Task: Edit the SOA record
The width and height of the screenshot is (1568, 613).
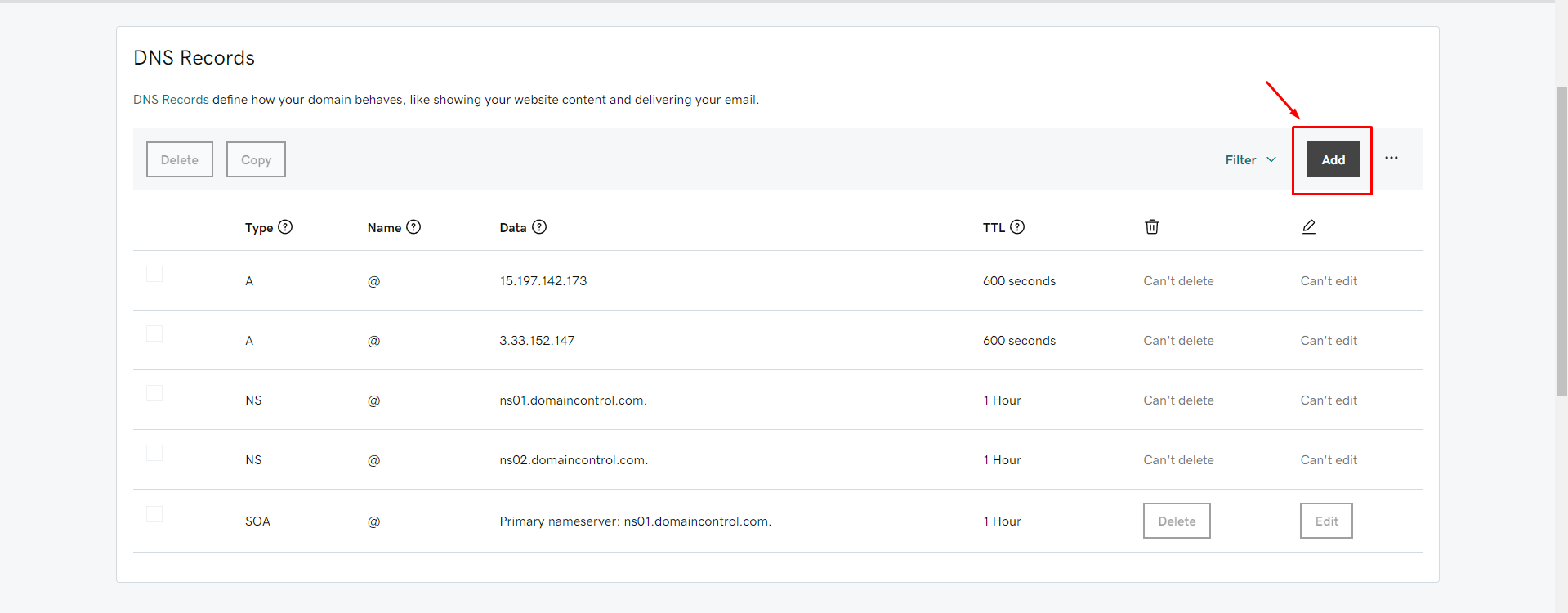Action: click(x=1326, y=521)
